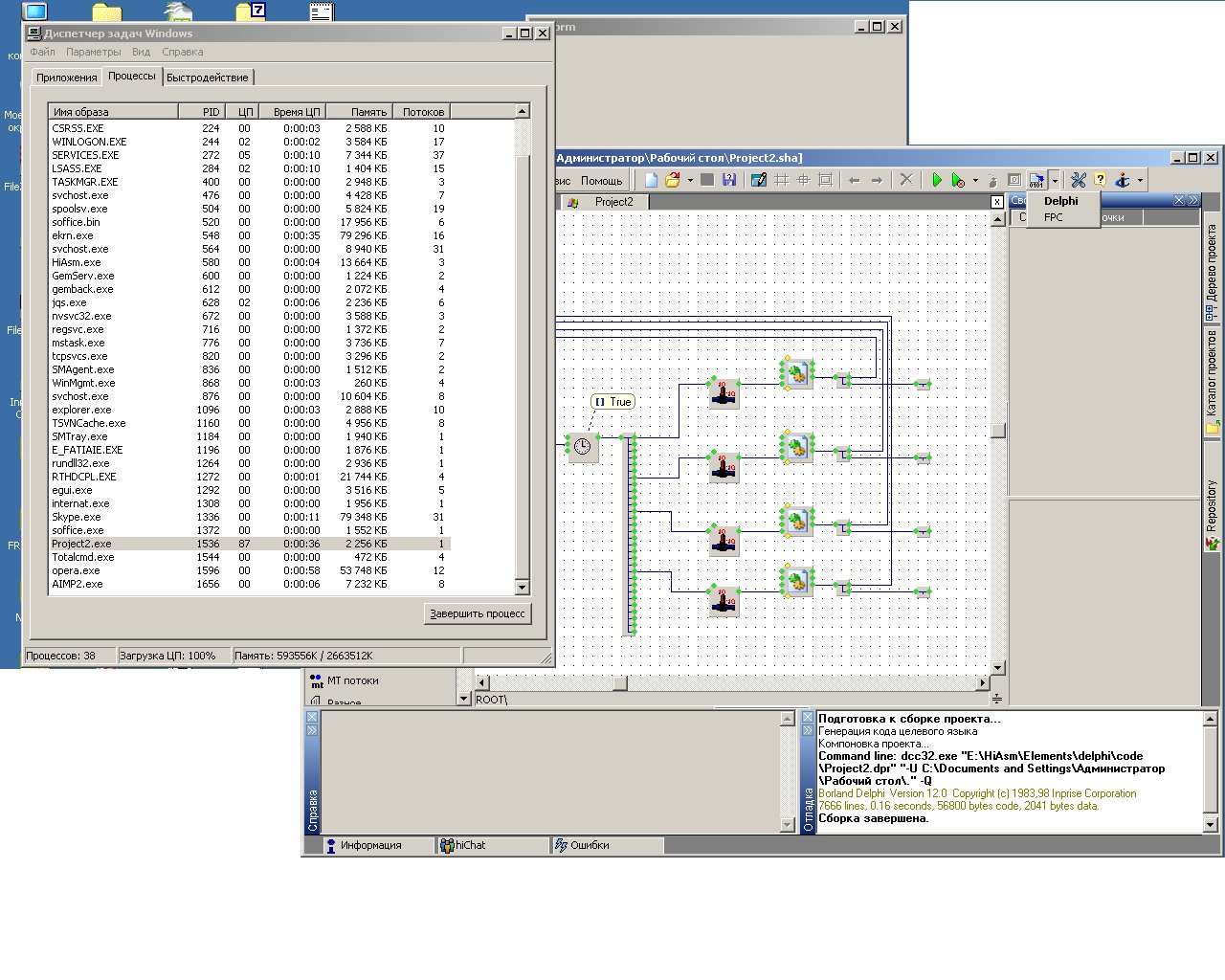Toggle the True value label on canvas
Screen dimensions: 1225x980
pyautogui.click(x=613, y=402)
